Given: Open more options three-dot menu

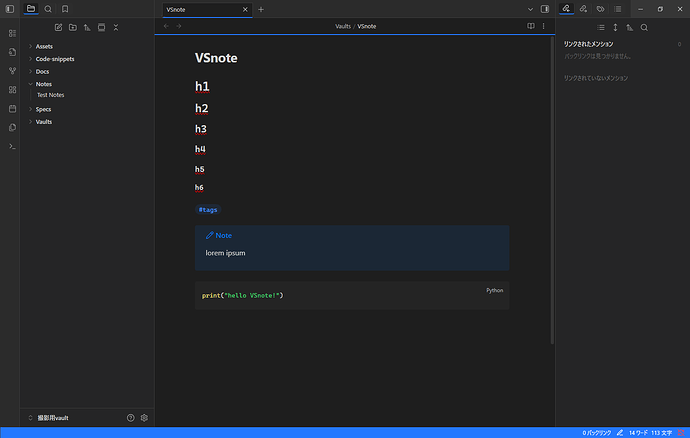Looking at the screenshot, I should [543, 26].
